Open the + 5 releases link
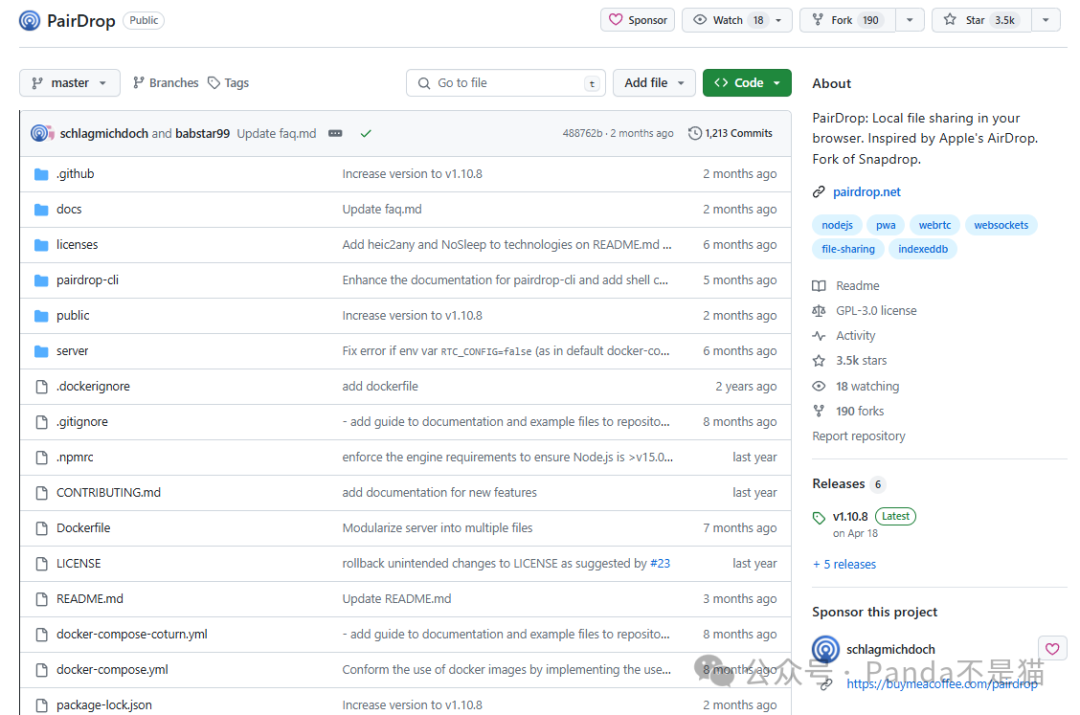The width and height of the screenshot is (1080, 715). coord(844,564)
